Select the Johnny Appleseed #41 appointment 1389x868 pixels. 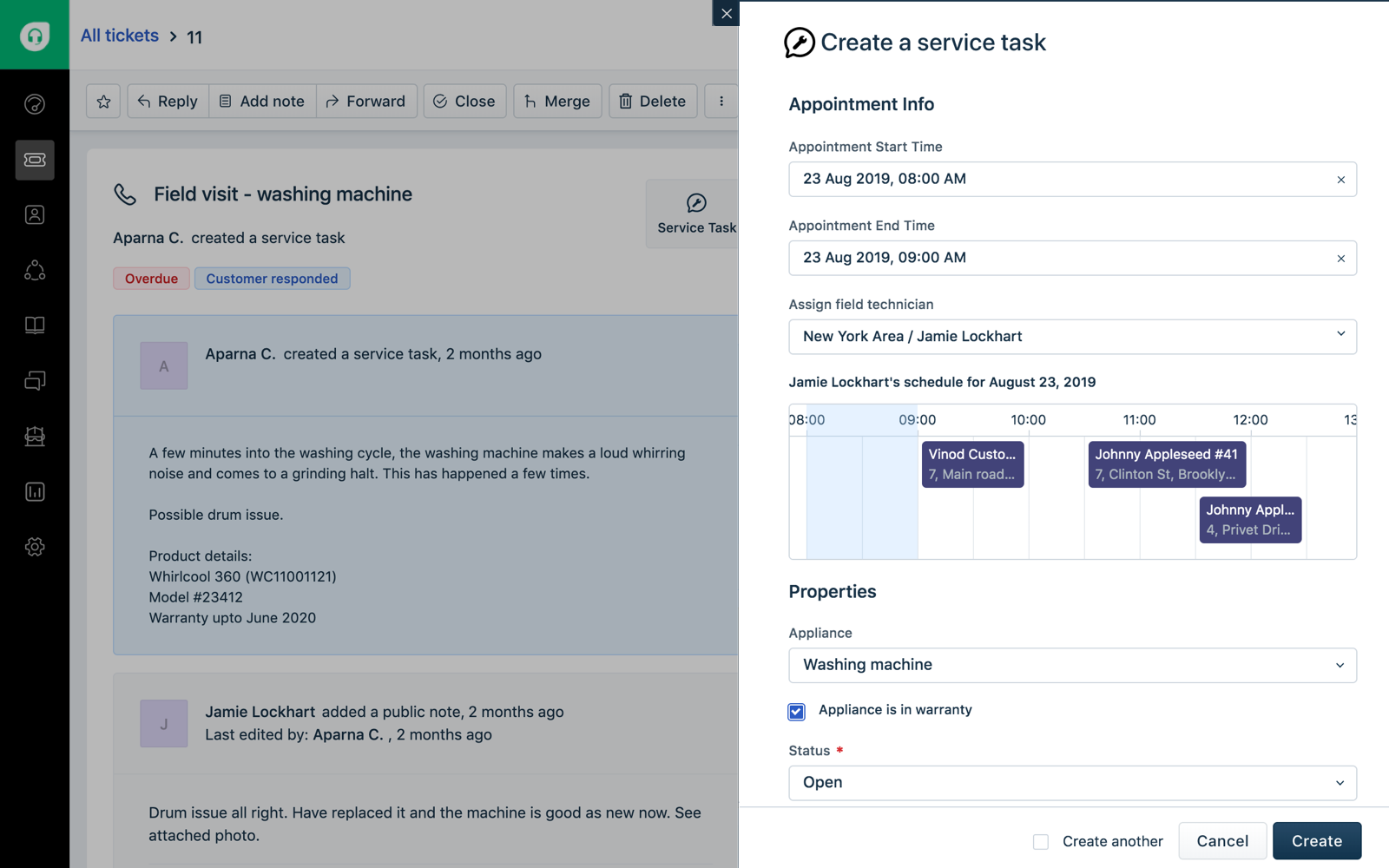click(1166, 464)
